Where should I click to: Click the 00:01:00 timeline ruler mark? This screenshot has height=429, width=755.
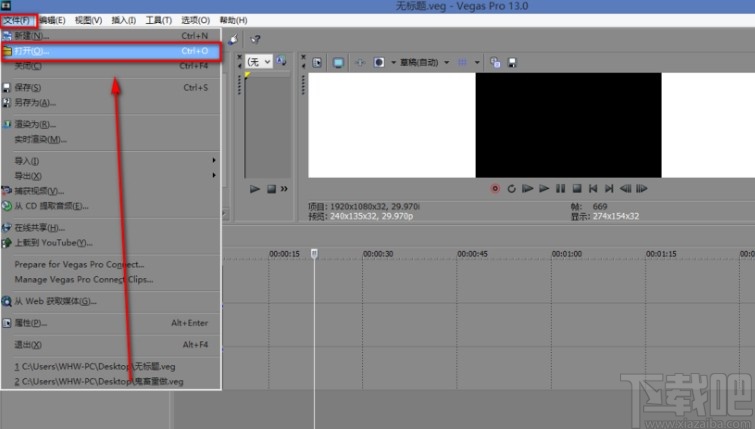567,254
